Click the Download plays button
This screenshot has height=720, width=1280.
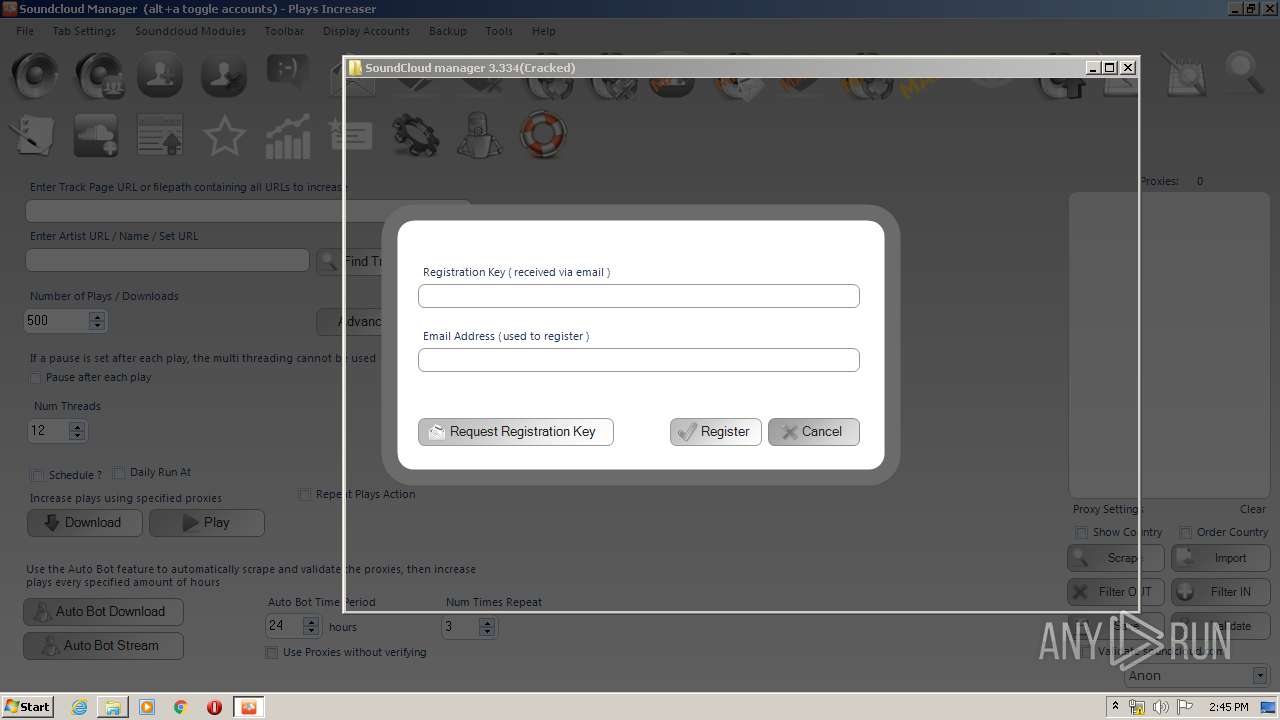click(x=85, y=523)
